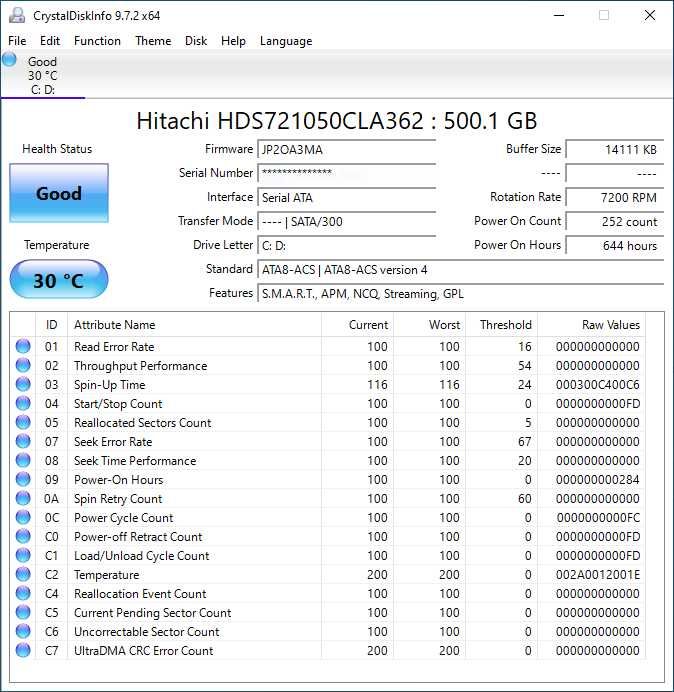The width and height of the screenshot is (674, 692).
Task: Click the Firmware field JP2OA3MA
Action: pos(347,149)
